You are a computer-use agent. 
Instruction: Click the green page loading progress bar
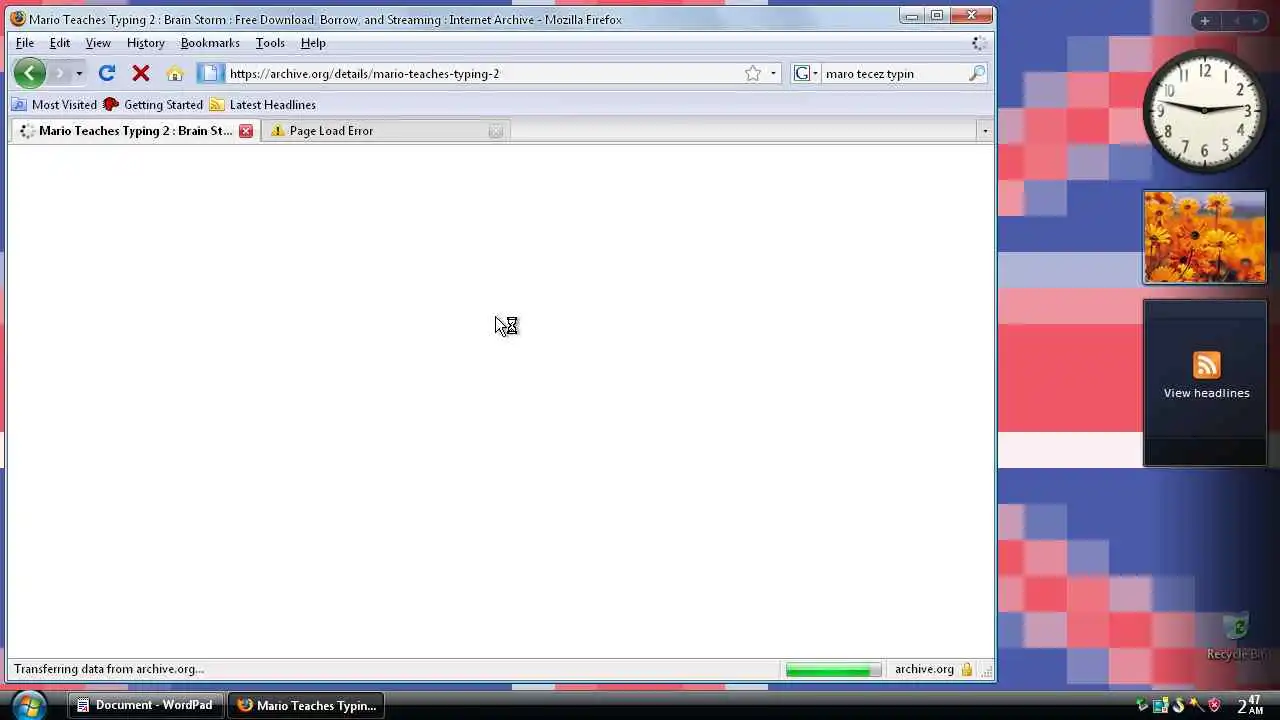coord(834,670)
